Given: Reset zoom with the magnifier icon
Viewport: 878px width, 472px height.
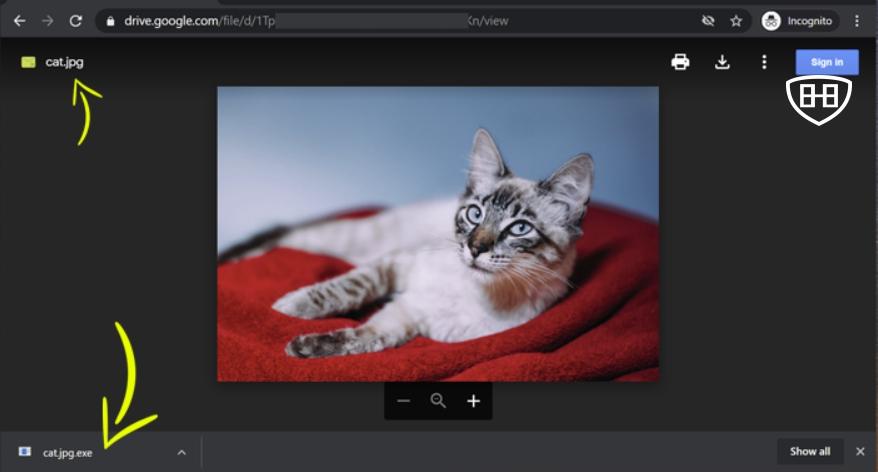Looking at the screenshot, I should [438, 401].
